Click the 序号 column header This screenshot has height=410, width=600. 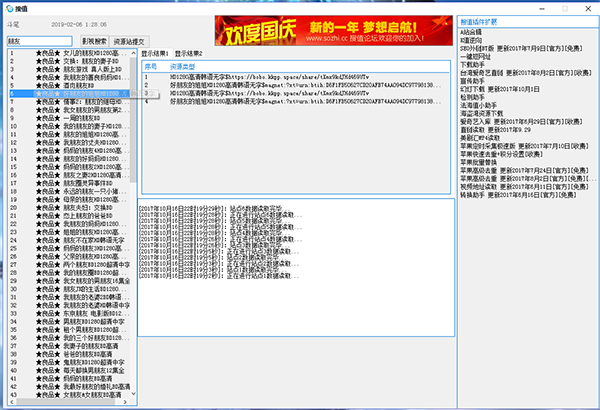pyautogui.click(x=151, y=67)
